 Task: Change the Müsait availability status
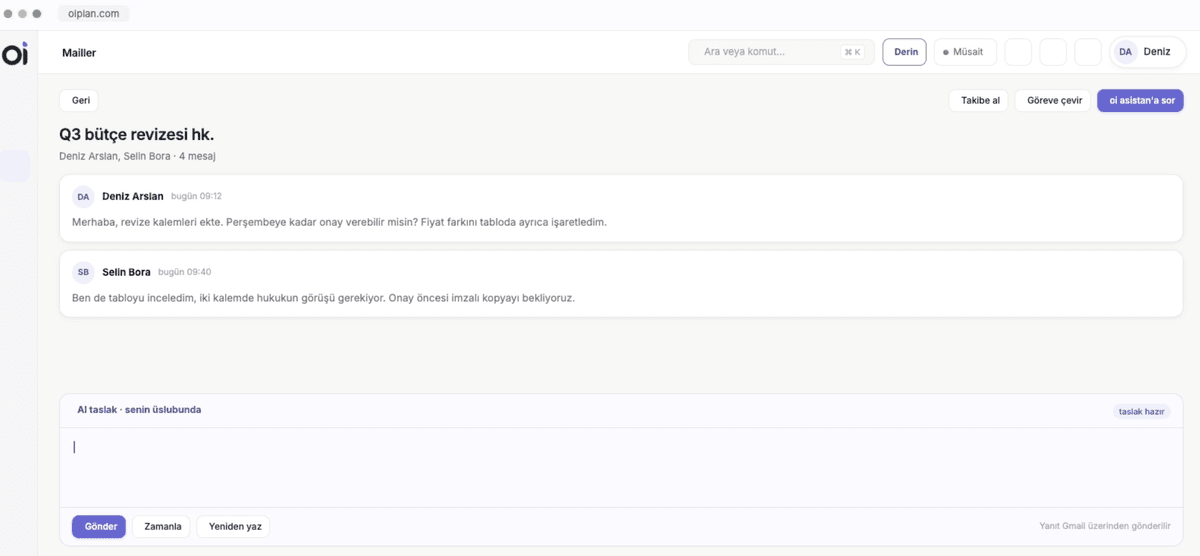point(965,52)
